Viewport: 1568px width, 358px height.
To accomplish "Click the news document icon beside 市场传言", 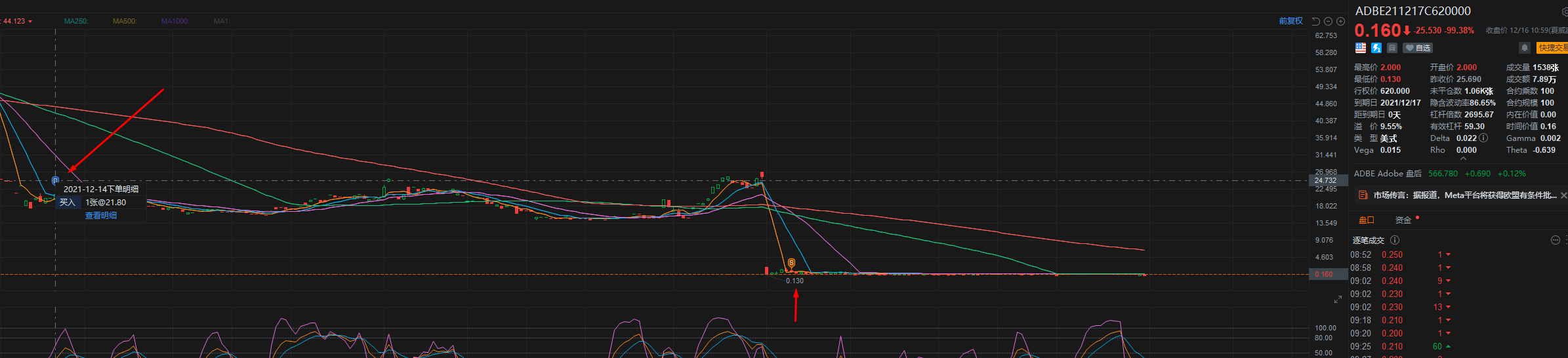I will point(1363,195).
